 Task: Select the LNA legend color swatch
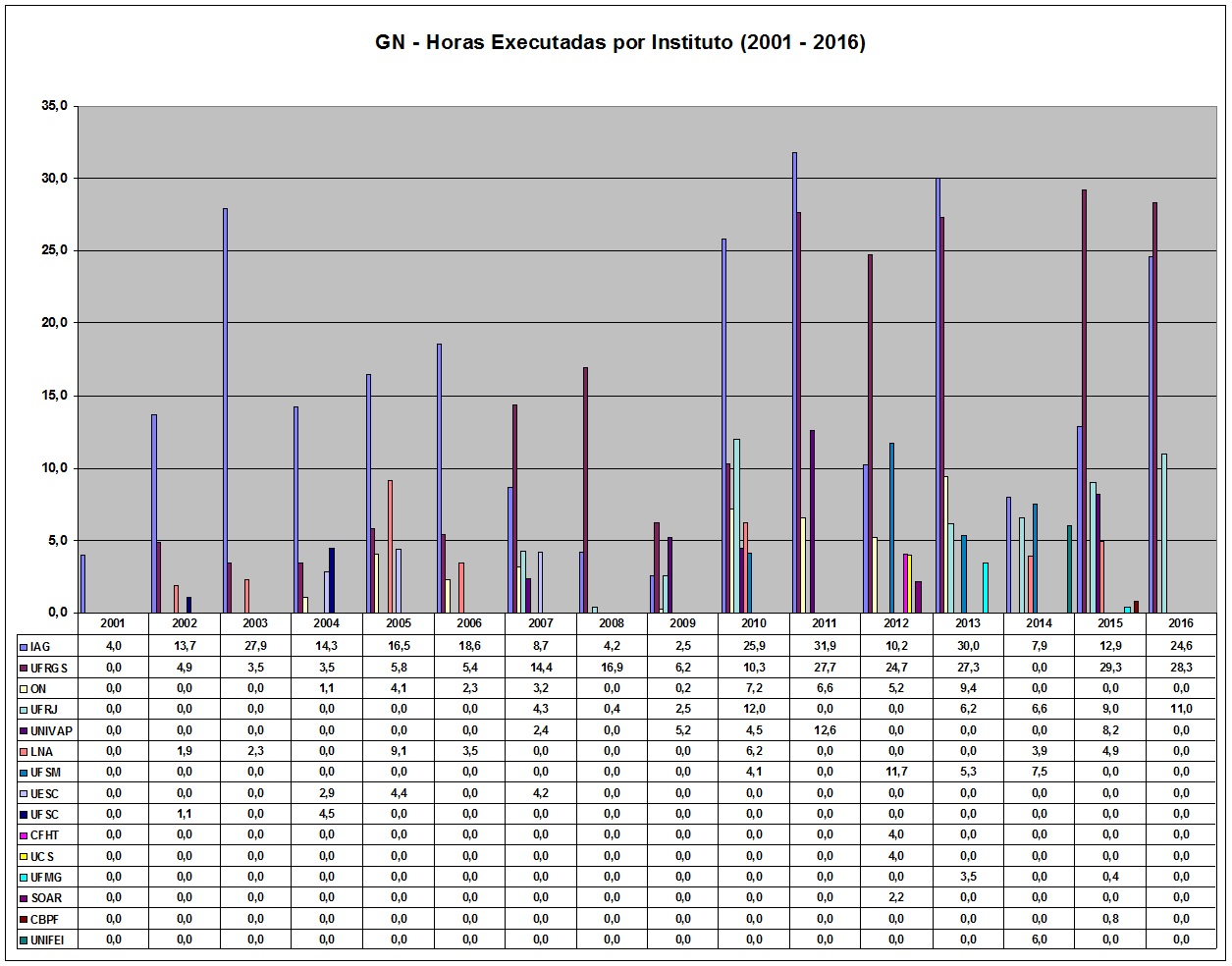click(24, 751)
